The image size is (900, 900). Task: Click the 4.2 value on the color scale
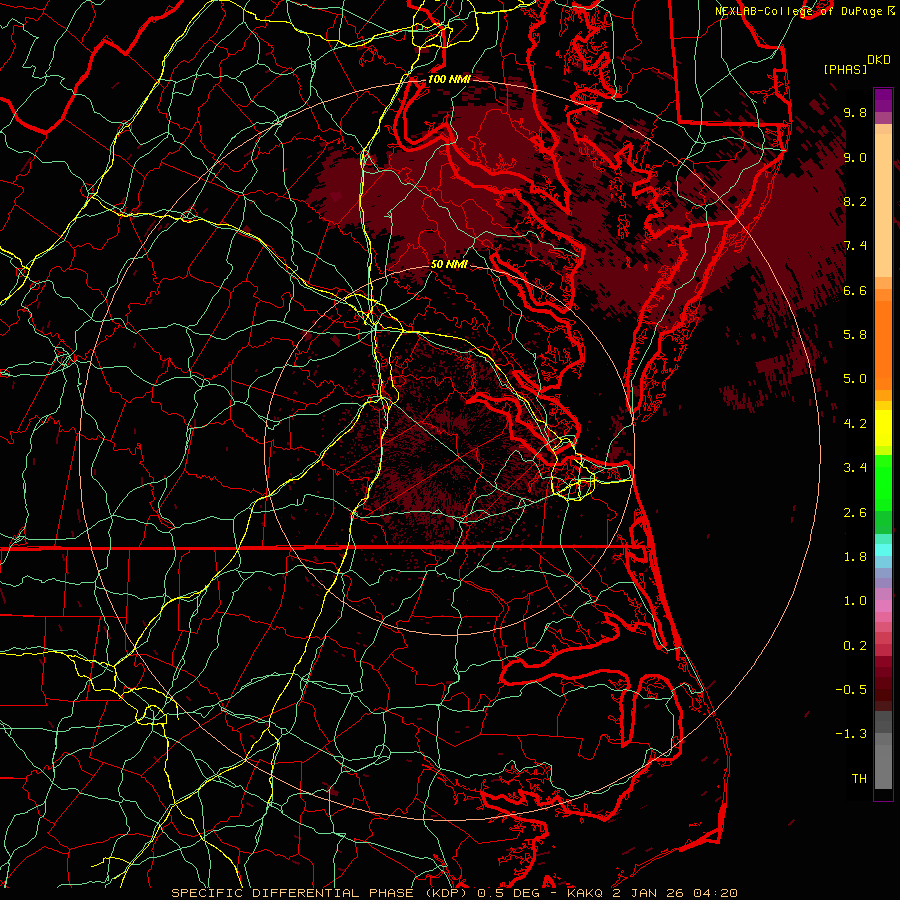(855, 424)
